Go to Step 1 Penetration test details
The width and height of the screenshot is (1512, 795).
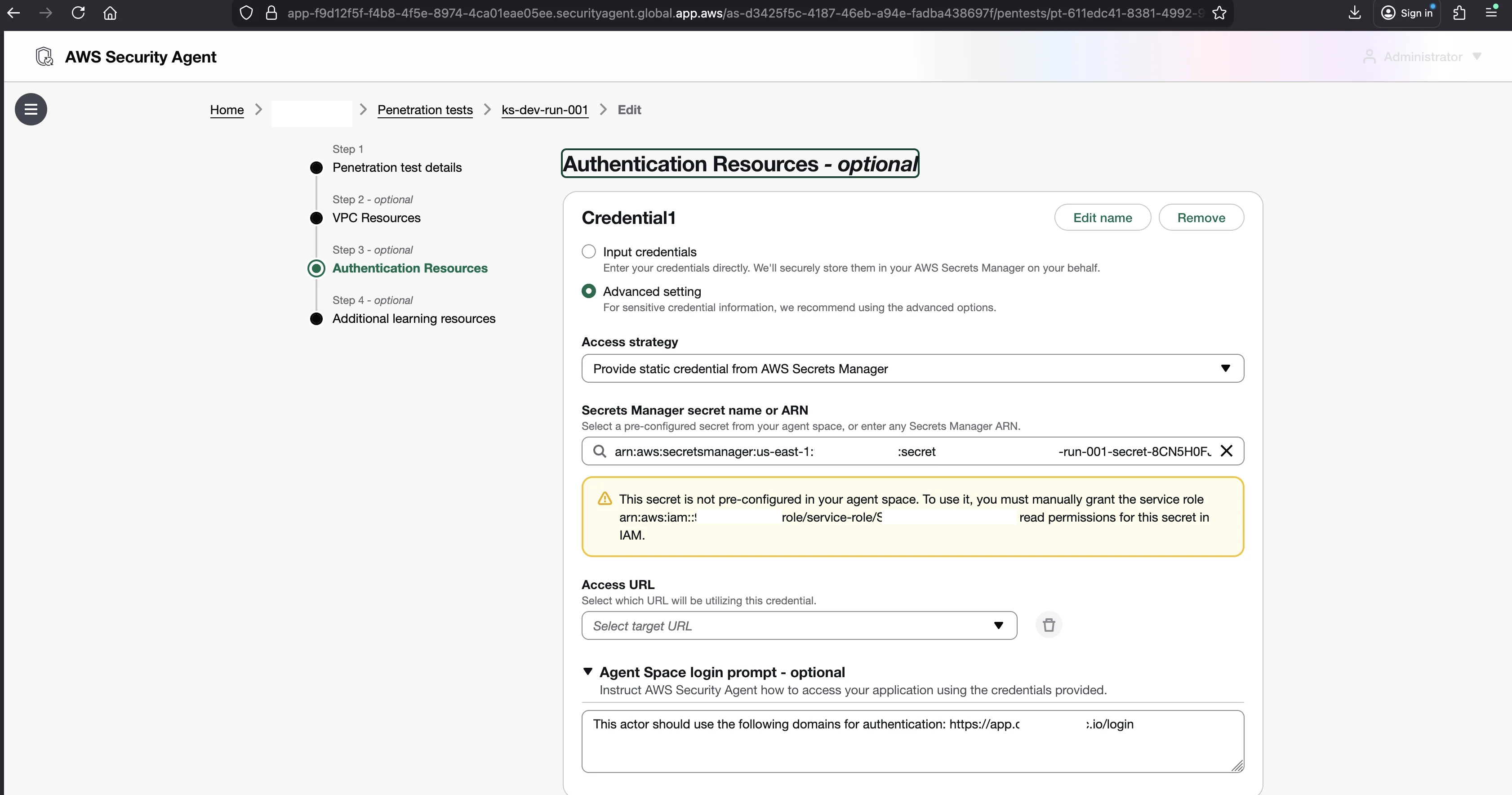coord(397,167)
